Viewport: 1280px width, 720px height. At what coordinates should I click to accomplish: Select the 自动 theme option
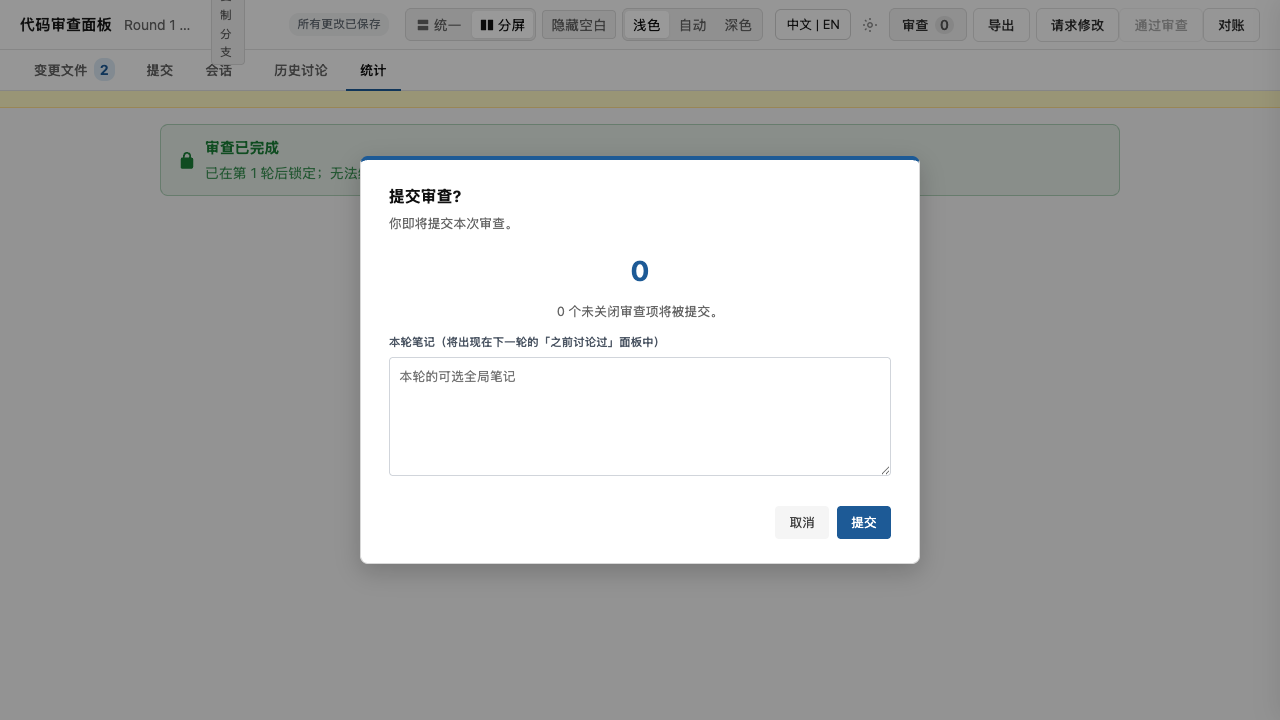click(692, 25)
